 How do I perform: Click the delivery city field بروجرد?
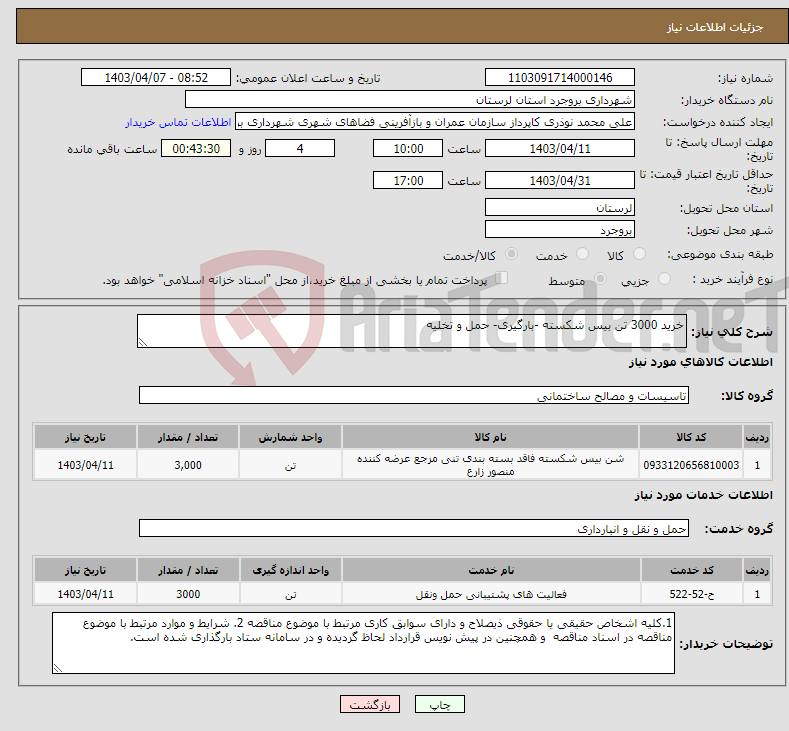coord(560,229)
